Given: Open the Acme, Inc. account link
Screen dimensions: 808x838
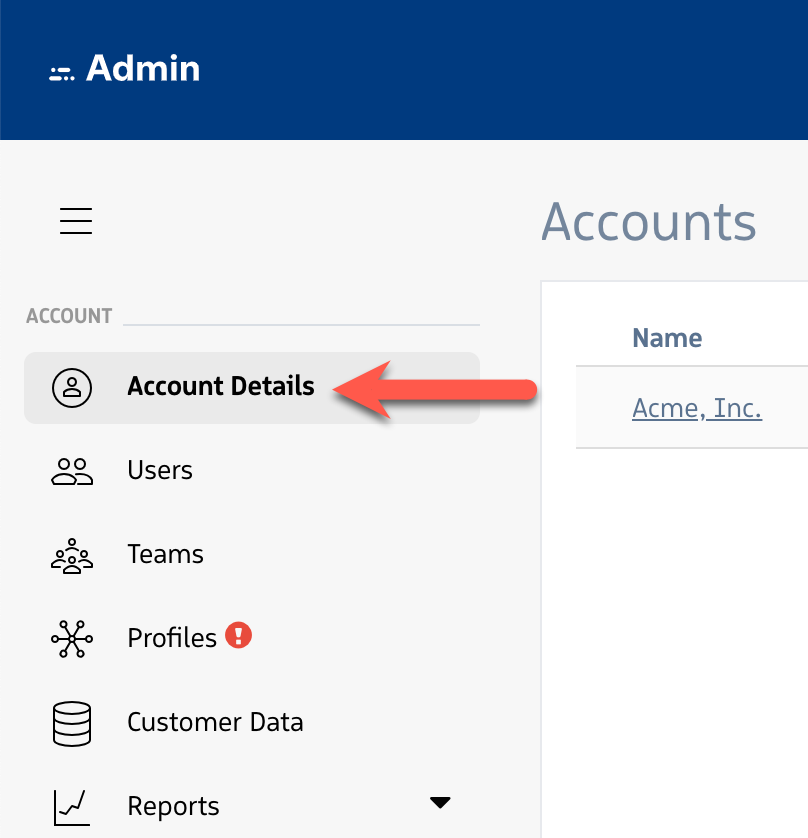Looking at the screenshot, I should pos(697,408).
